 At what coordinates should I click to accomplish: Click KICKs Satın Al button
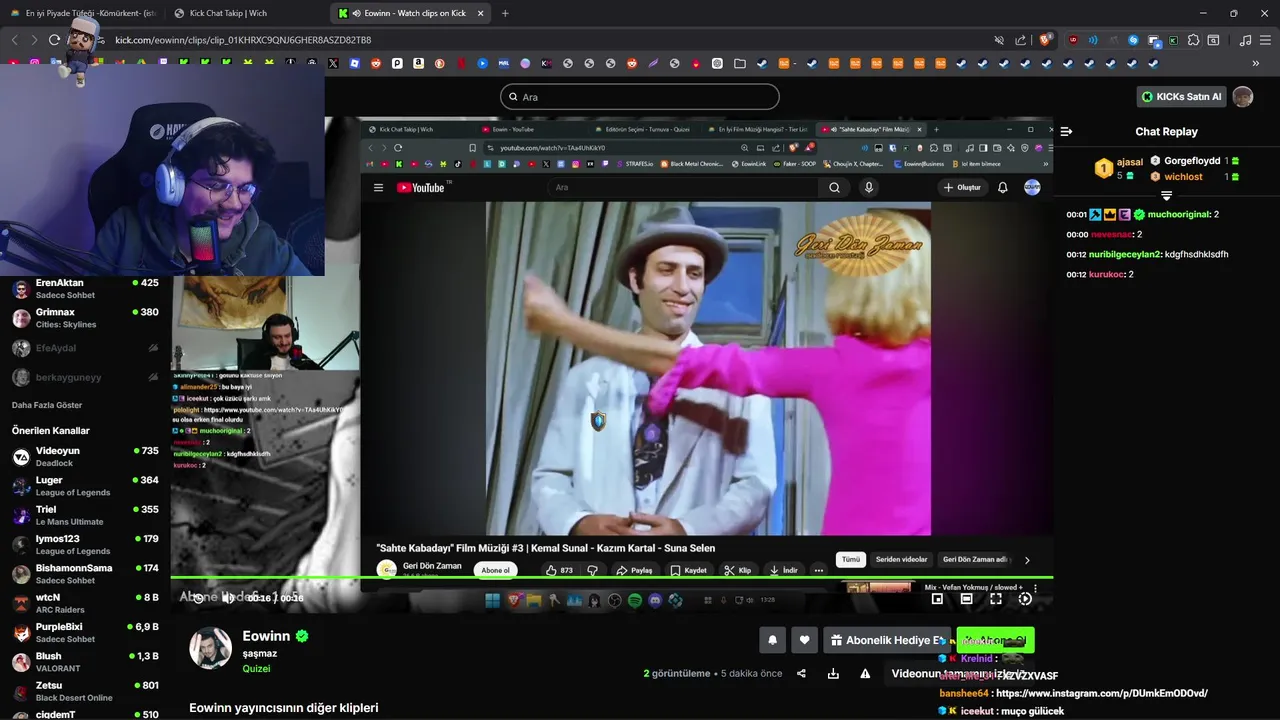click(1182, 97)
